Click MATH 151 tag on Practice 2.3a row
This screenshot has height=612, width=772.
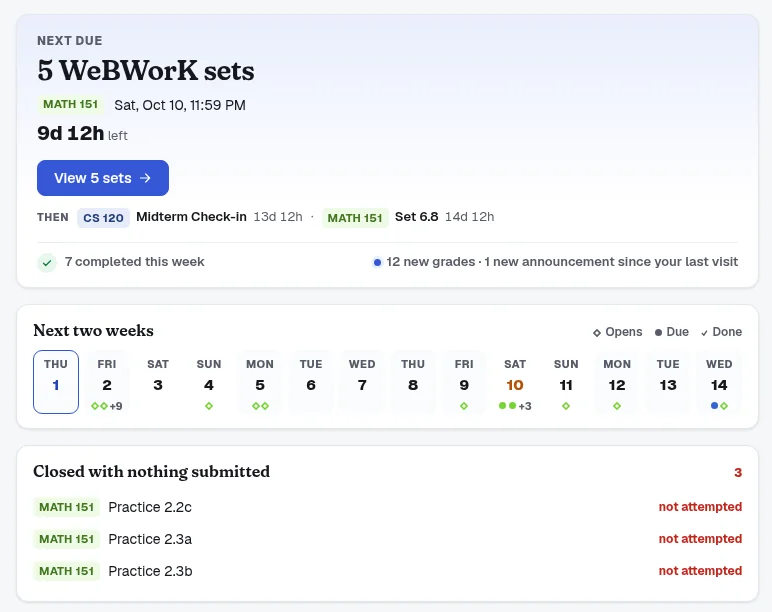point(66,539)
